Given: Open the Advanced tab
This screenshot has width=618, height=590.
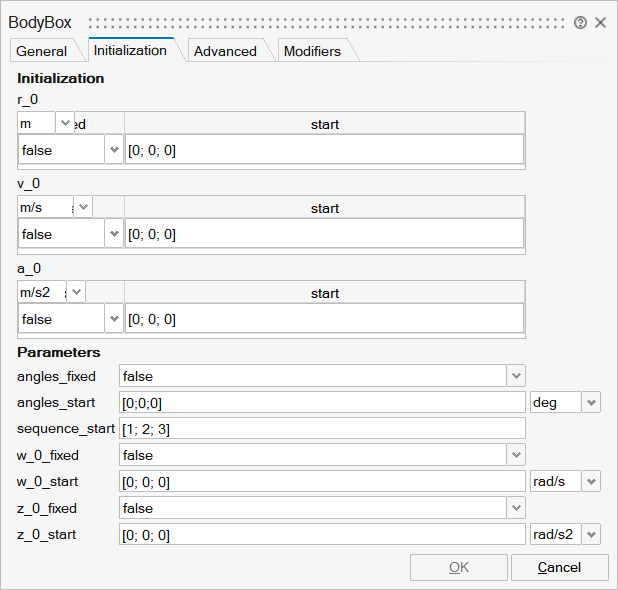Looking at the screenshot, I should pos(225,51).
